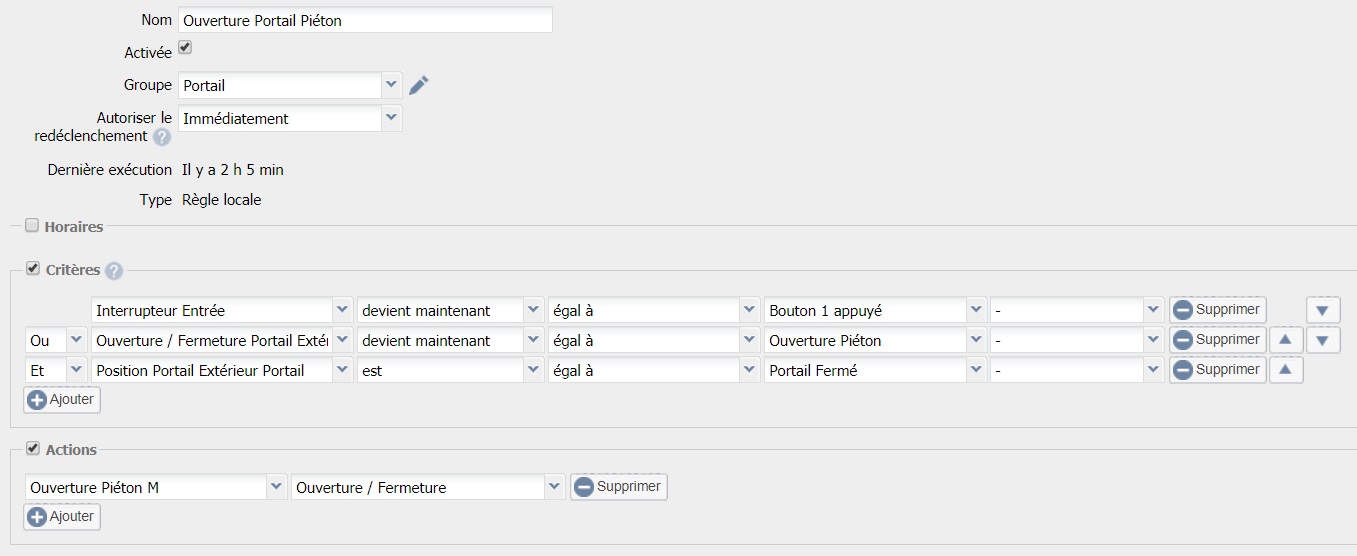1357x556 pixels.
Task: Move Interrupteur Entrée criterion down
Action: pyautogui.click(x=1322, y=310)
